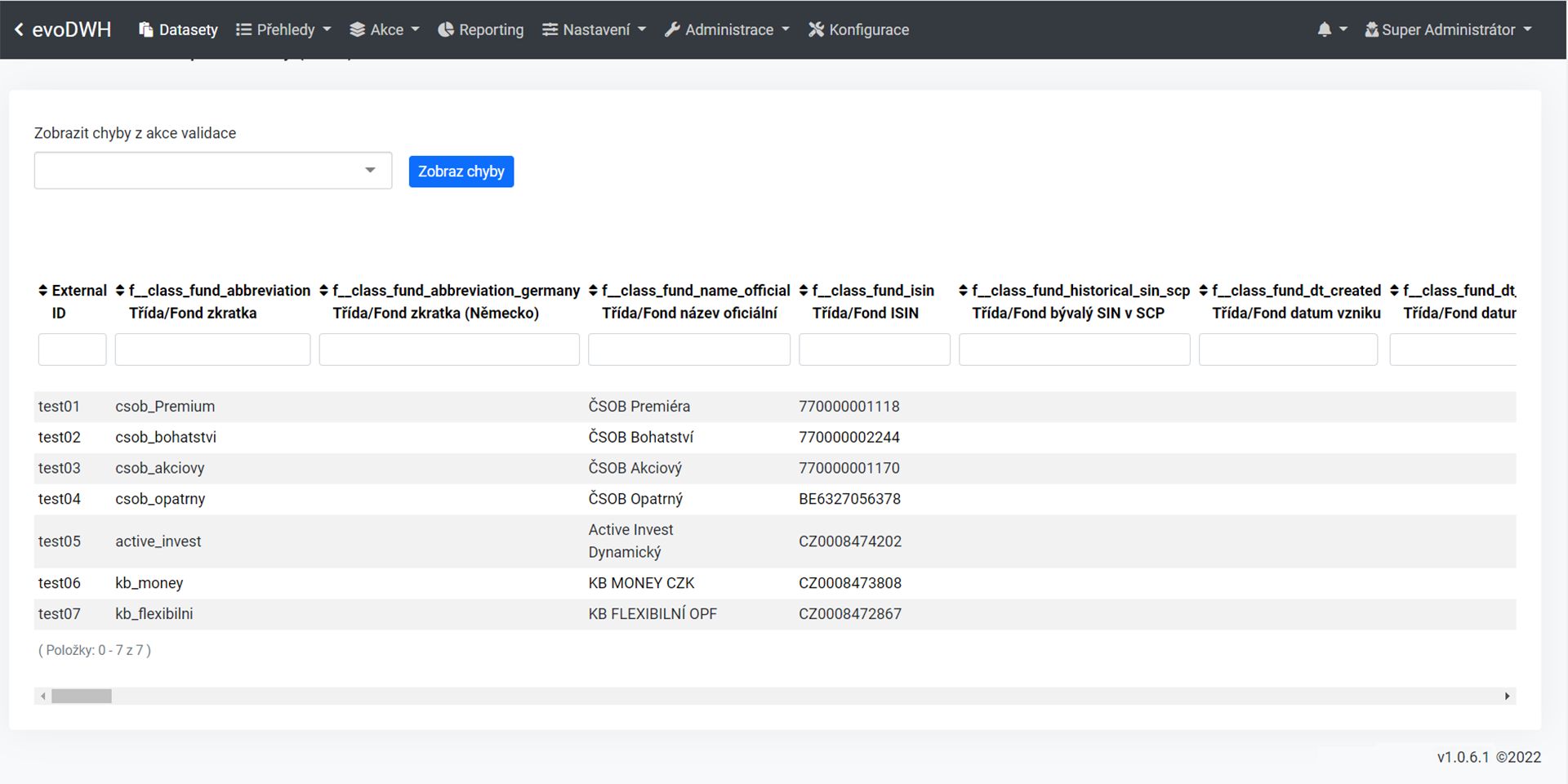Click csob_bohatstvi cell
Image resolution: width=1568 pixels, height=784 pixels.
coord(166,438)
